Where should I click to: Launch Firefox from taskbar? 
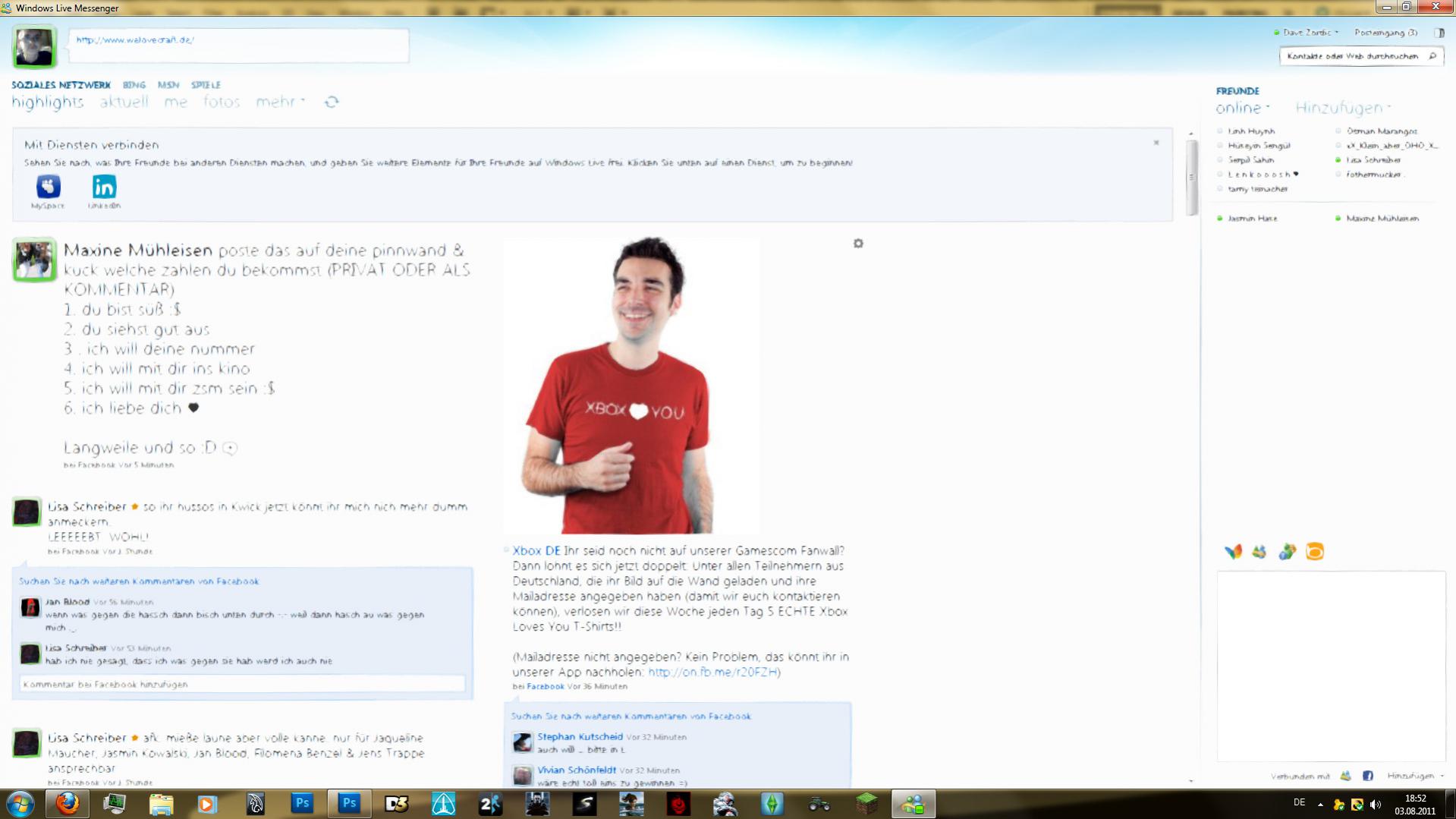tap(68, 804)
